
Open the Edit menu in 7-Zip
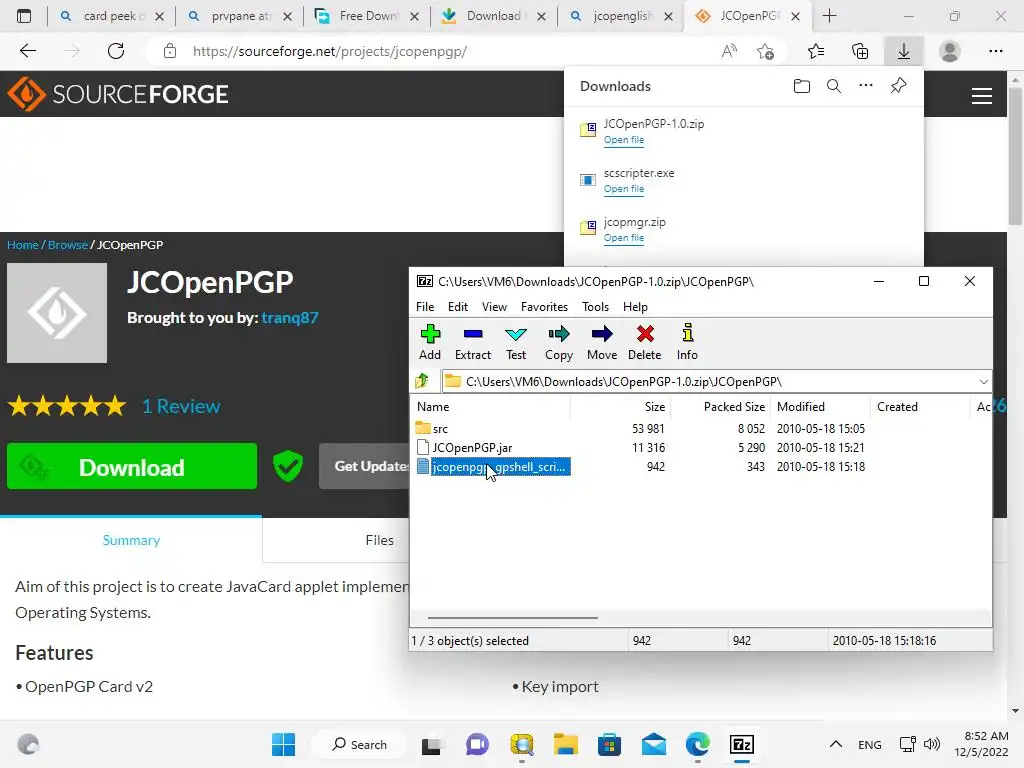458,307
